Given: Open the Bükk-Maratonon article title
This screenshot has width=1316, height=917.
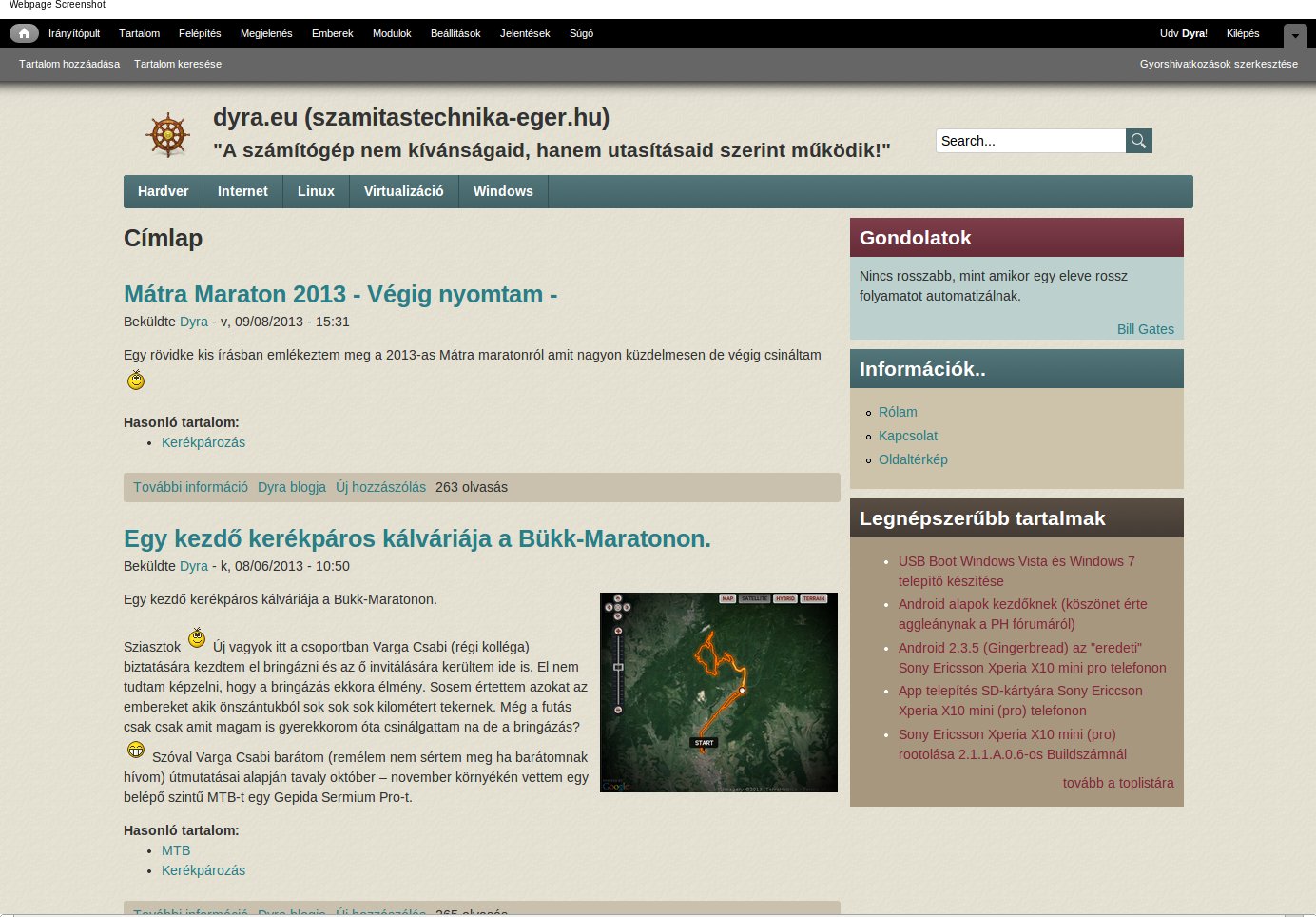Looking at the screenshot, I should click(x=417, y=538).
